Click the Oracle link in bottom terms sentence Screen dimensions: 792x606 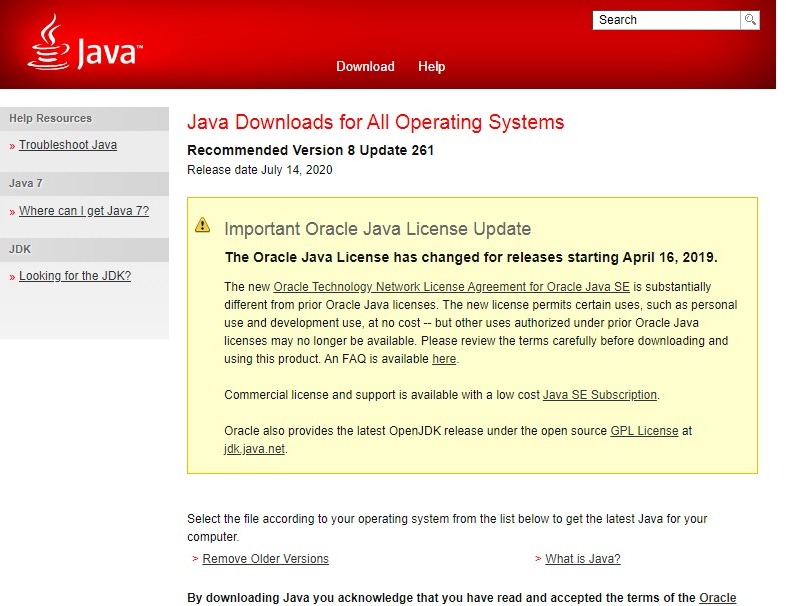[717, 598]
